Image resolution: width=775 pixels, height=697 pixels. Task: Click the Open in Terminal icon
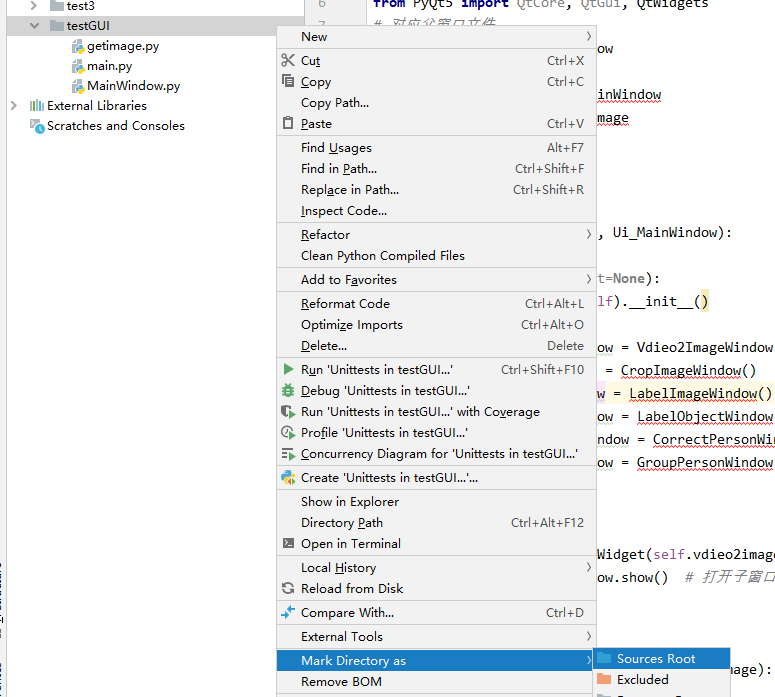(289, 544)
